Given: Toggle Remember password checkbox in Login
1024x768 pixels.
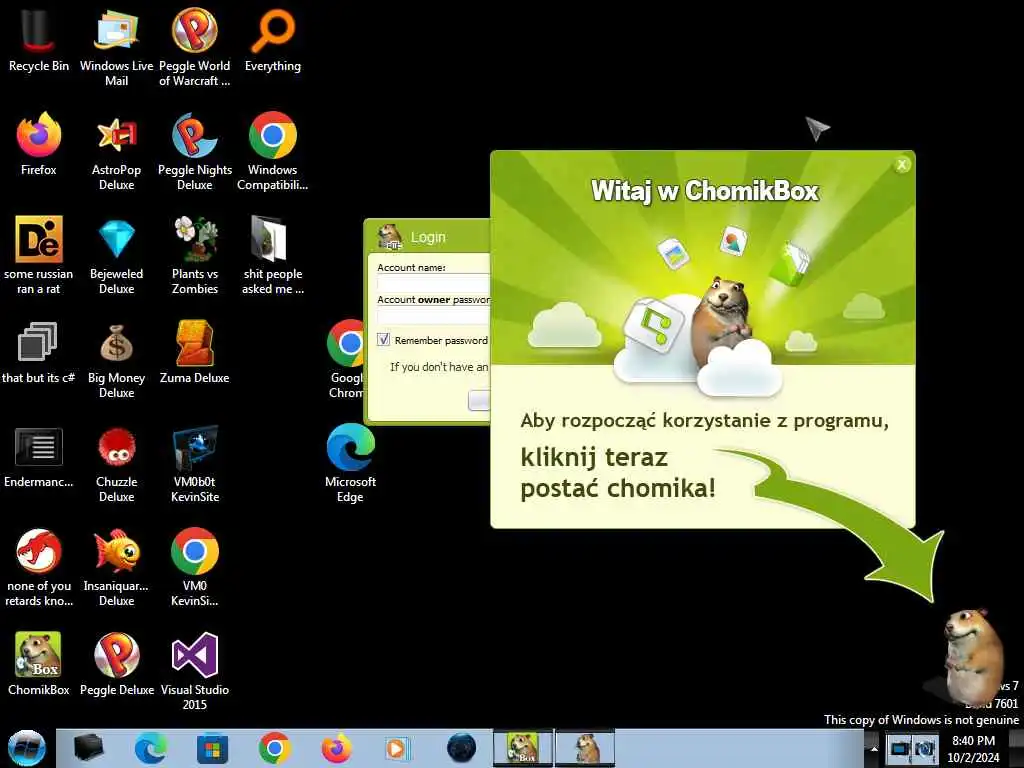Looking at the screenshot, I should 383,340.
